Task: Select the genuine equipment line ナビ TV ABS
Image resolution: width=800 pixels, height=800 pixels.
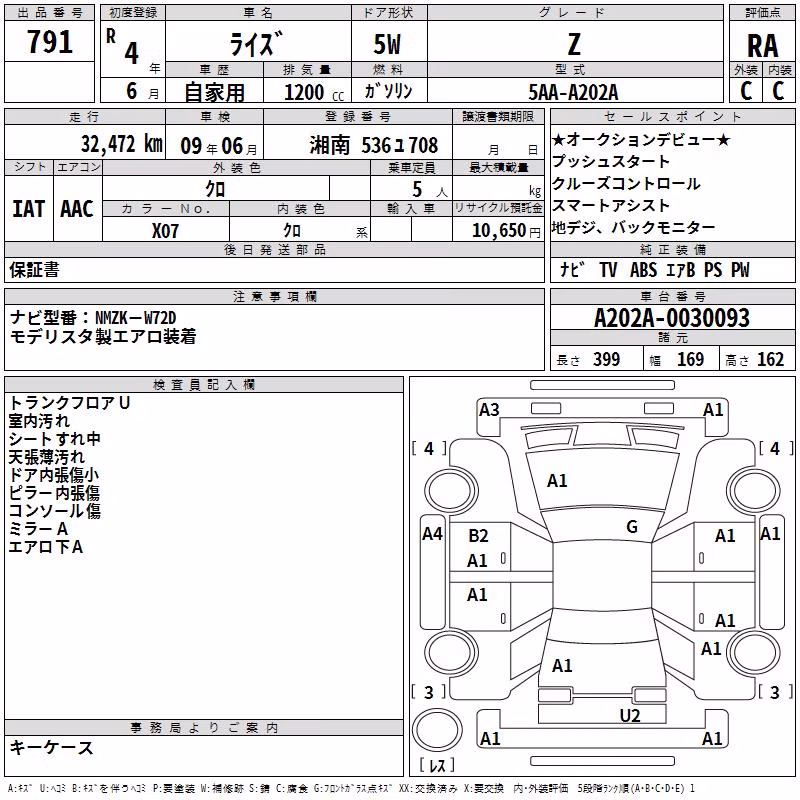Action: 655,269
